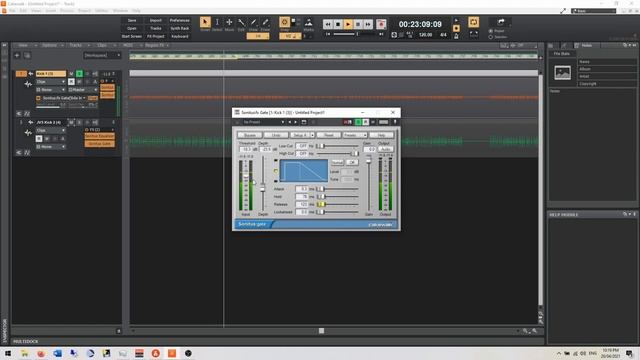
Task: Open the Edit menu
Action: tap(23, 11)
